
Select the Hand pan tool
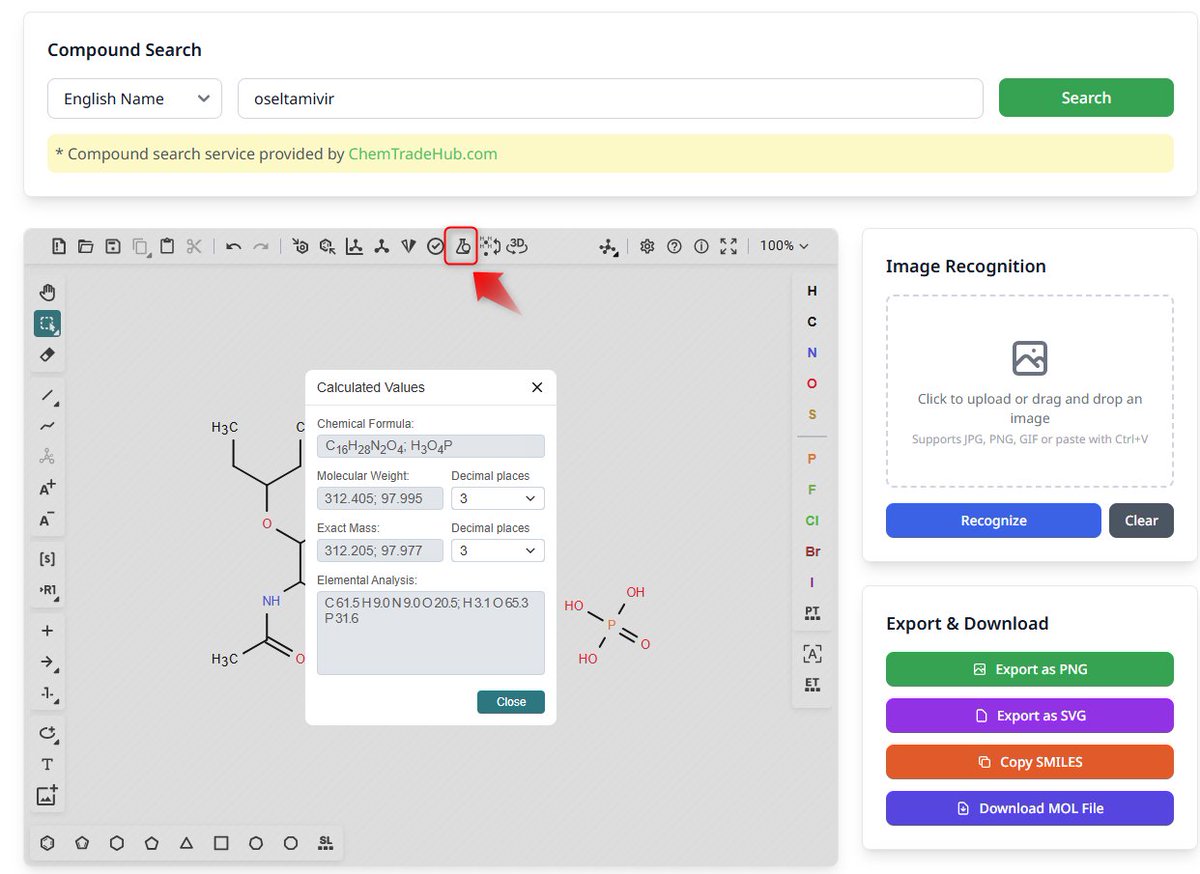pyautogui.click(x=47, y=293)
